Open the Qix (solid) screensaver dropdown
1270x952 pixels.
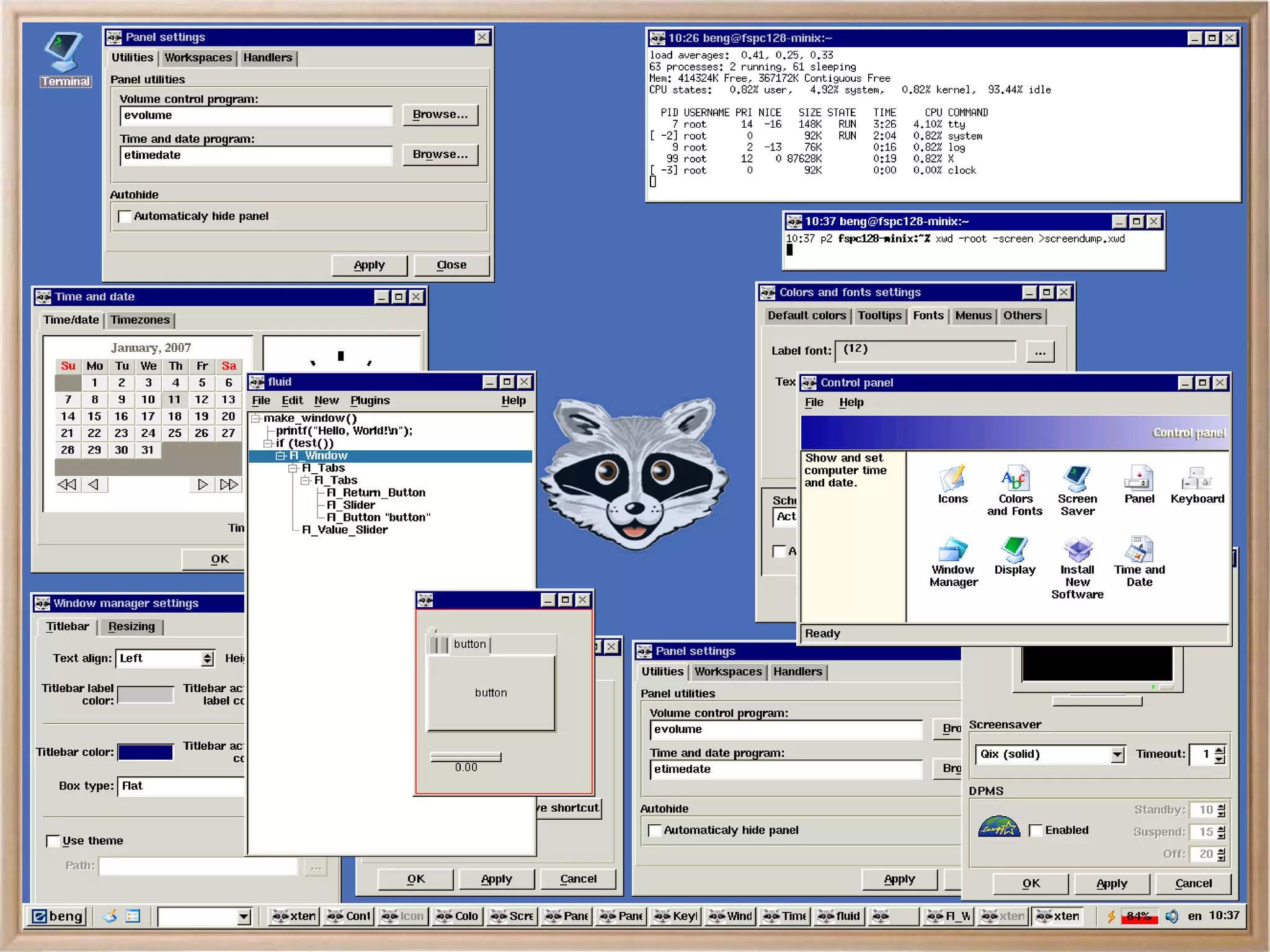1117,755
